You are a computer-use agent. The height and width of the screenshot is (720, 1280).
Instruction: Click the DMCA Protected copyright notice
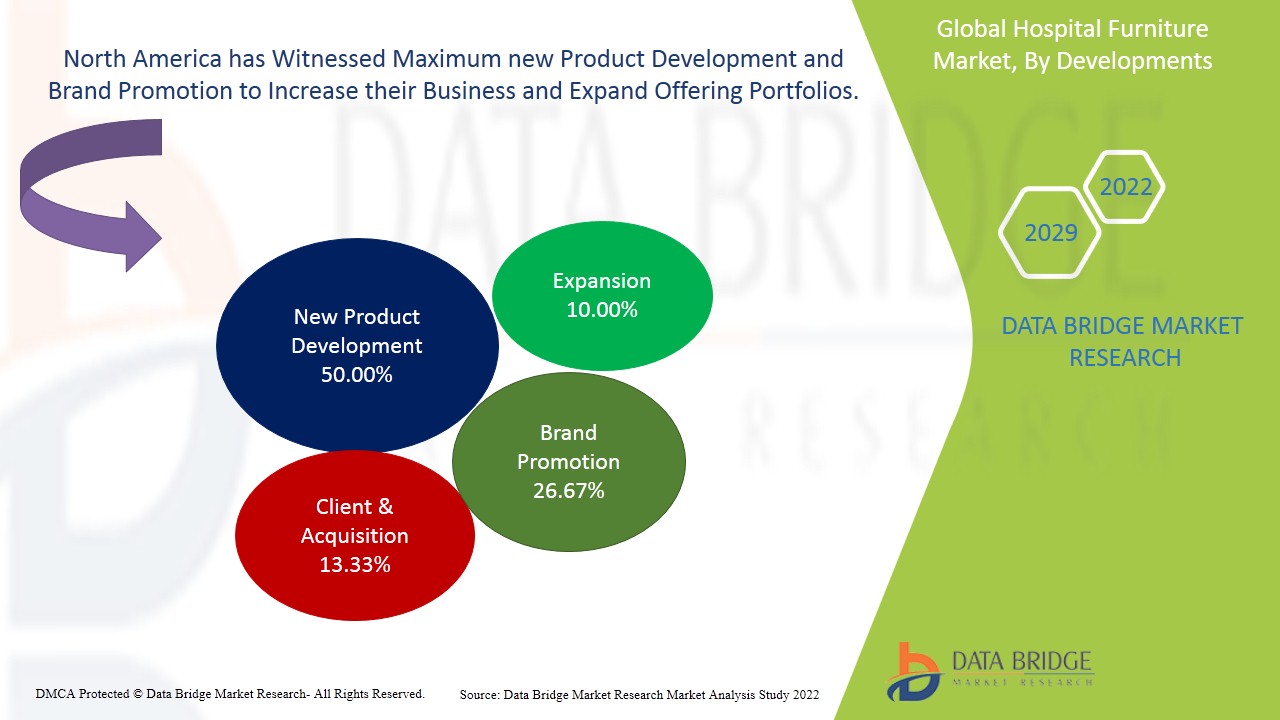[230, 693]
